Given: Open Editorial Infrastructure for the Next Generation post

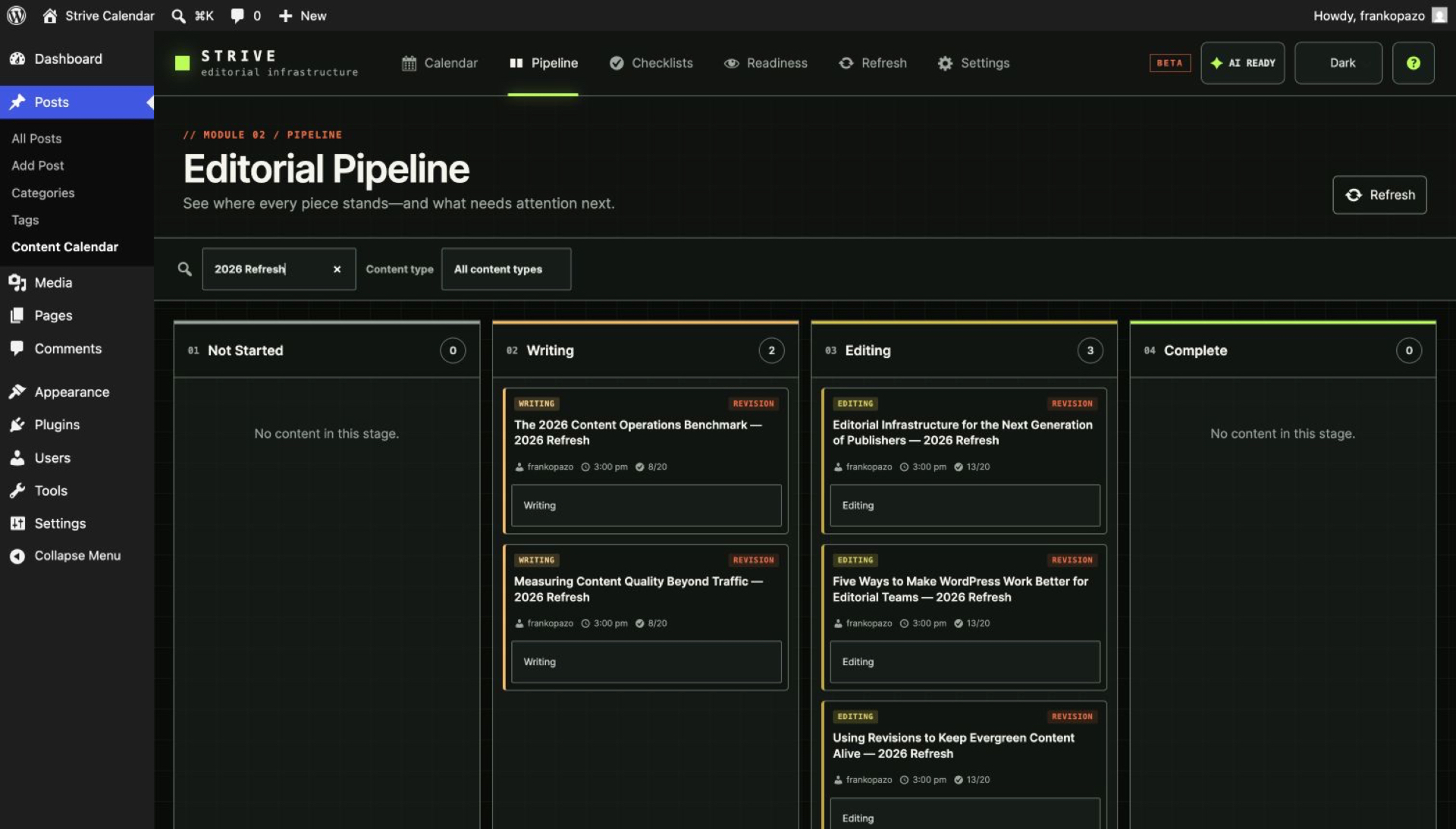Looking at the screenshot, I should click(962, 432).
